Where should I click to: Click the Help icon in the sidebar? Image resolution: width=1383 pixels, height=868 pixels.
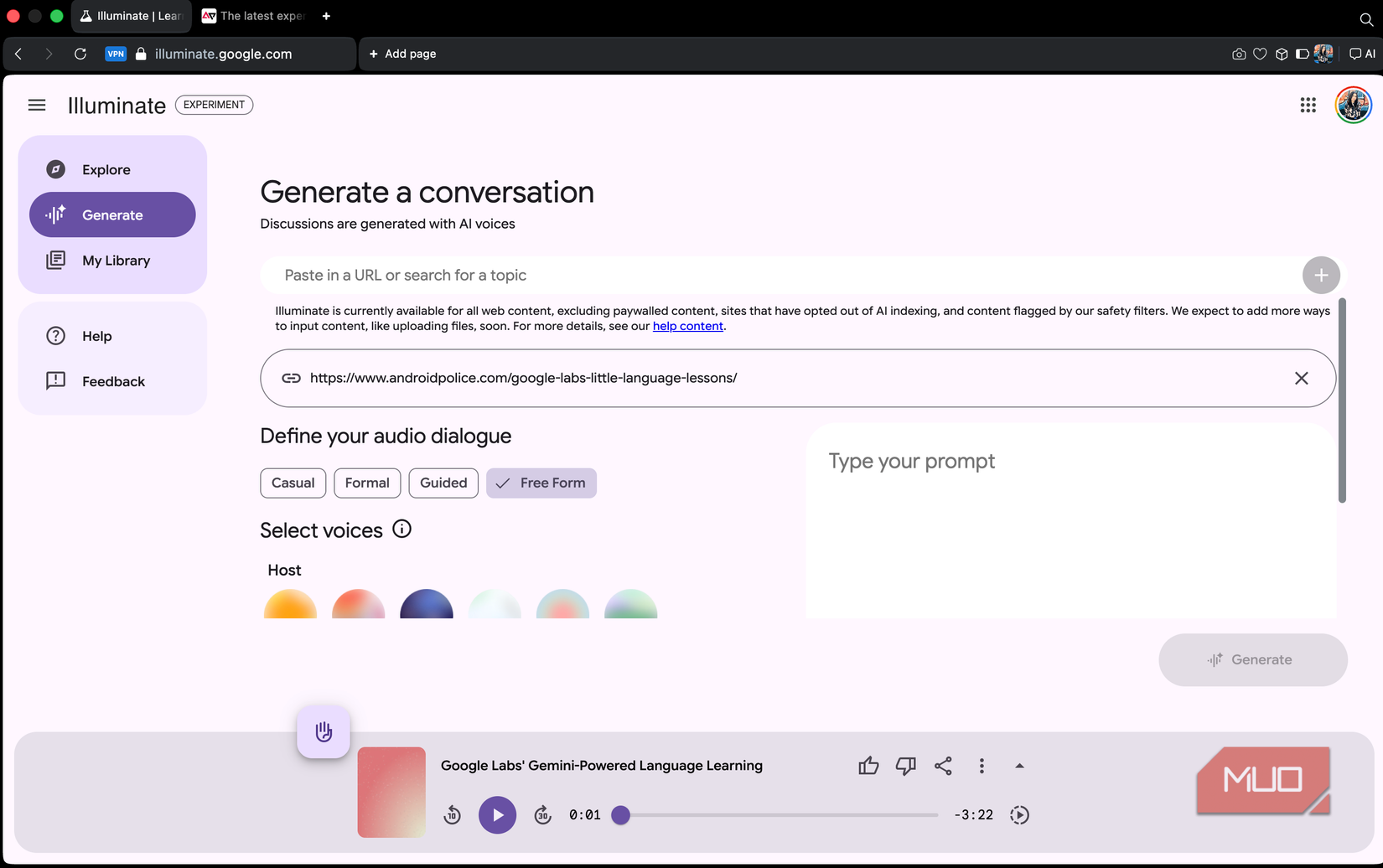pos(55,335)
